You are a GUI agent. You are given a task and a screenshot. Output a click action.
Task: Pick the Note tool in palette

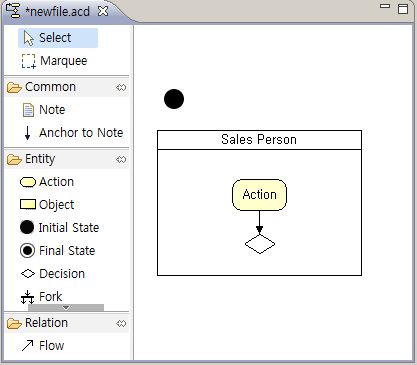point(44,110)
